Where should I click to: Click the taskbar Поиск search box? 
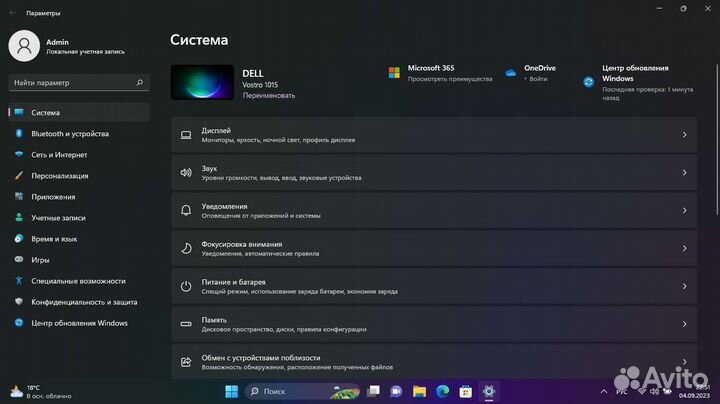click(303, 392)
